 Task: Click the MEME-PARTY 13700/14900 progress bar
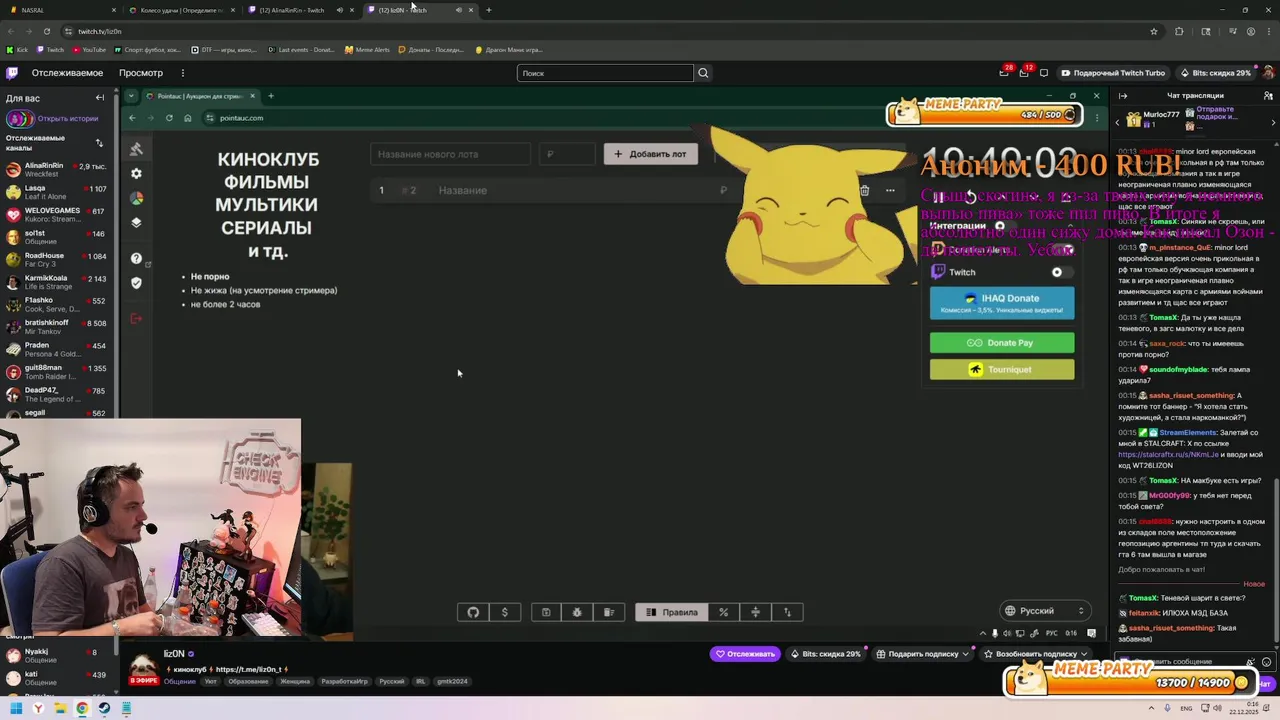1129,679
